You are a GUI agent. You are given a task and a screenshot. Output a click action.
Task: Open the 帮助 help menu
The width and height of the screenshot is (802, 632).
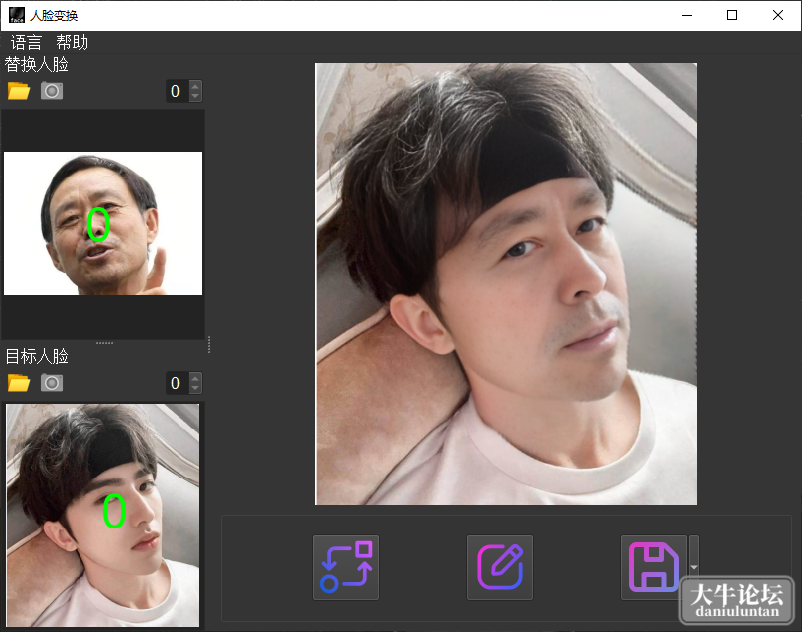[x=72, y=42]
